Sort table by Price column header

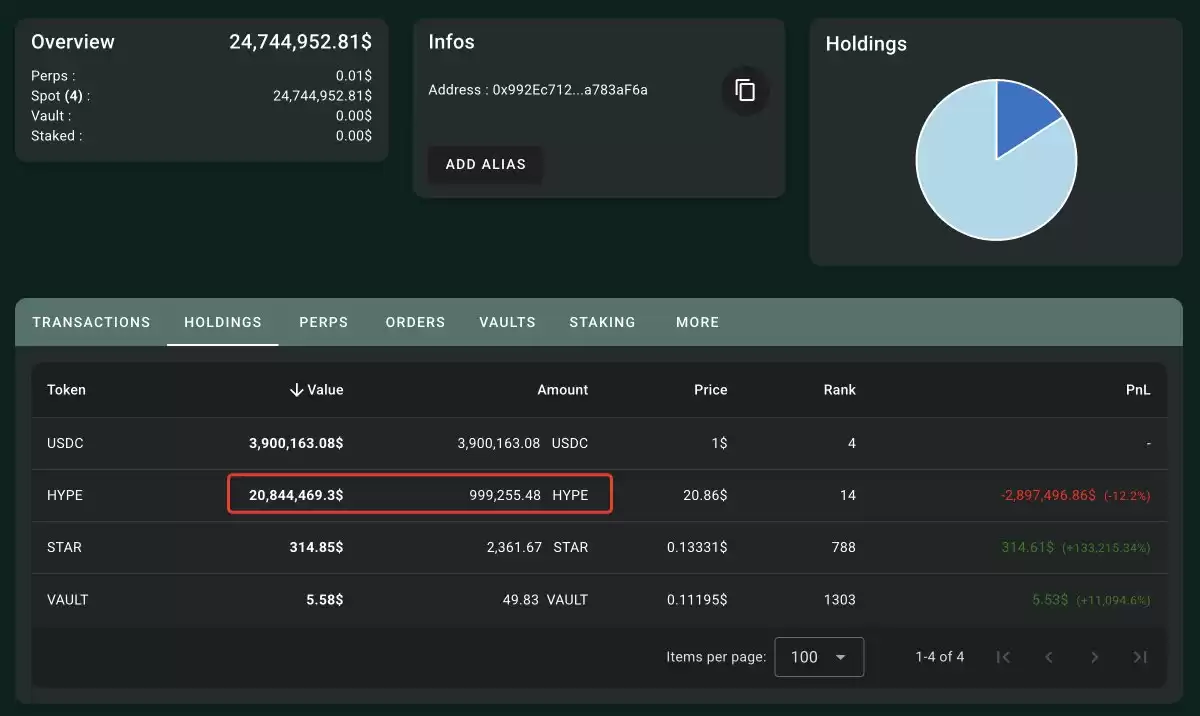pyautogui.click(x=711, y=390)
